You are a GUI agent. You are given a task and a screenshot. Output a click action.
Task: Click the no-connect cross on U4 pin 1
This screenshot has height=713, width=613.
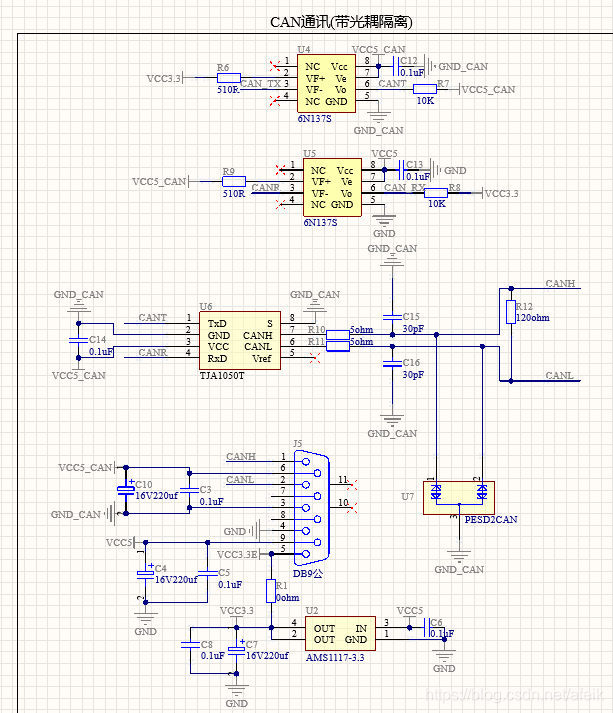[x=275, y=66]
